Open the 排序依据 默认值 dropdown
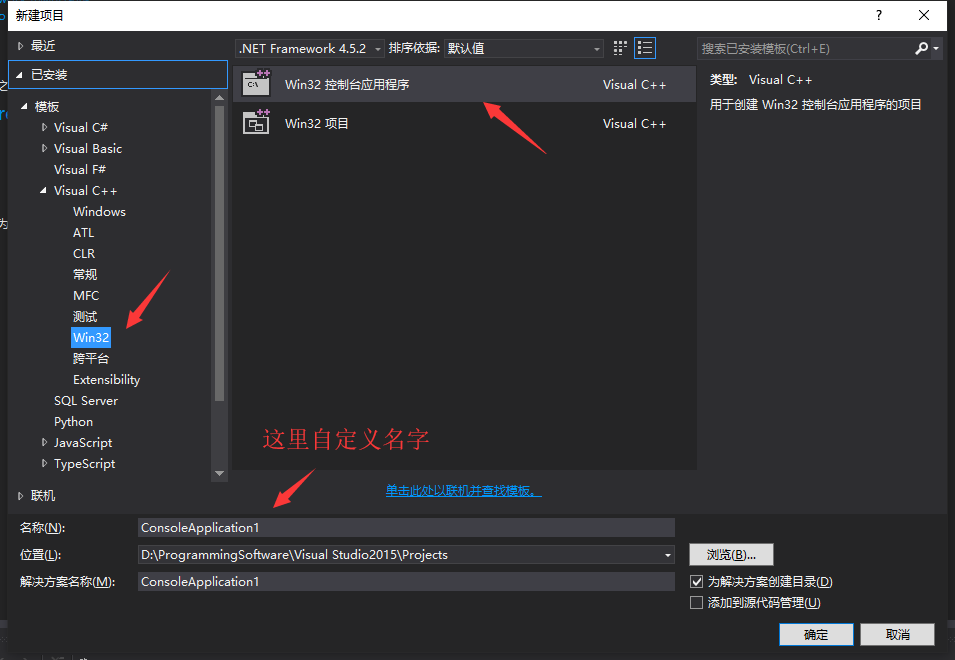The height and width of the screenshot is (660, 955). point(597,47)
